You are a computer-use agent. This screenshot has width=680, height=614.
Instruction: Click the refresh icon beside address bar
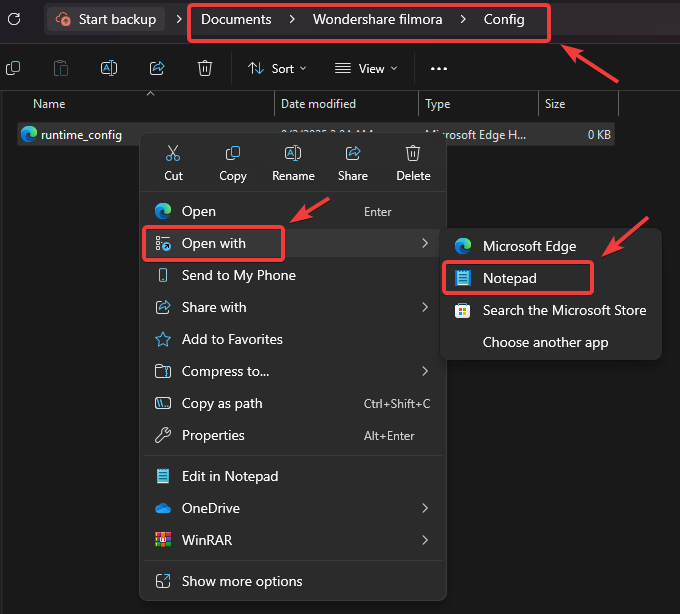14,19
